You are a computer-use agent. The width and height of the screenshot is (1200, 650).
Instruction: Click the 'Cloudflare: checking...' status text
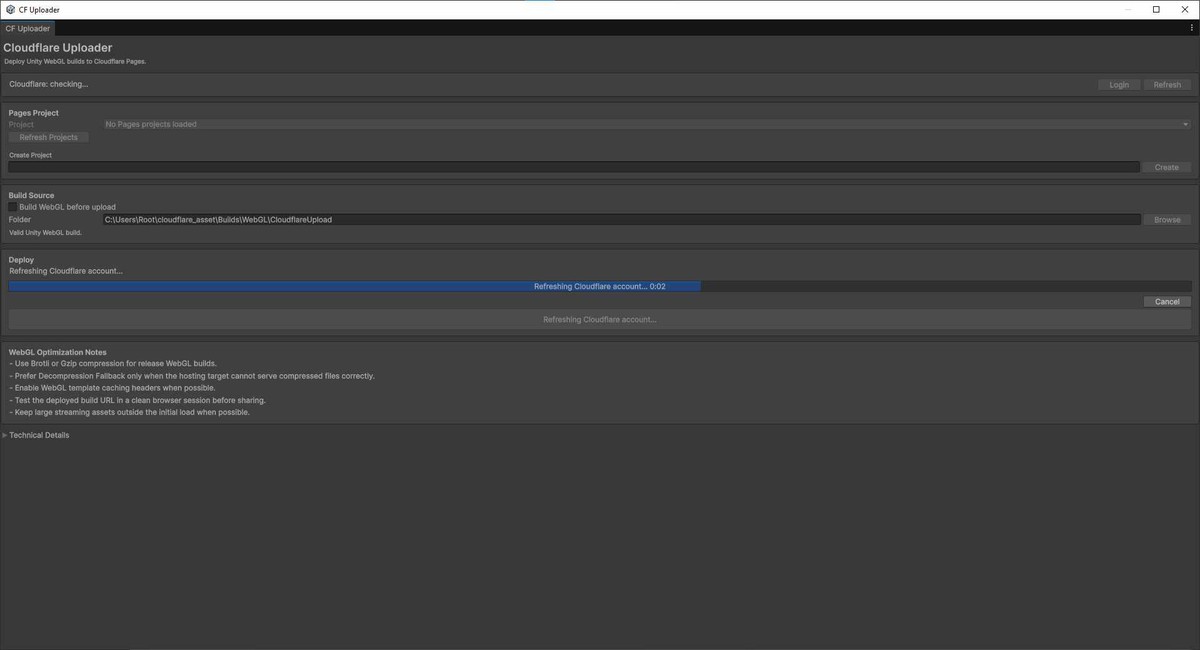[x=49, y=85]
